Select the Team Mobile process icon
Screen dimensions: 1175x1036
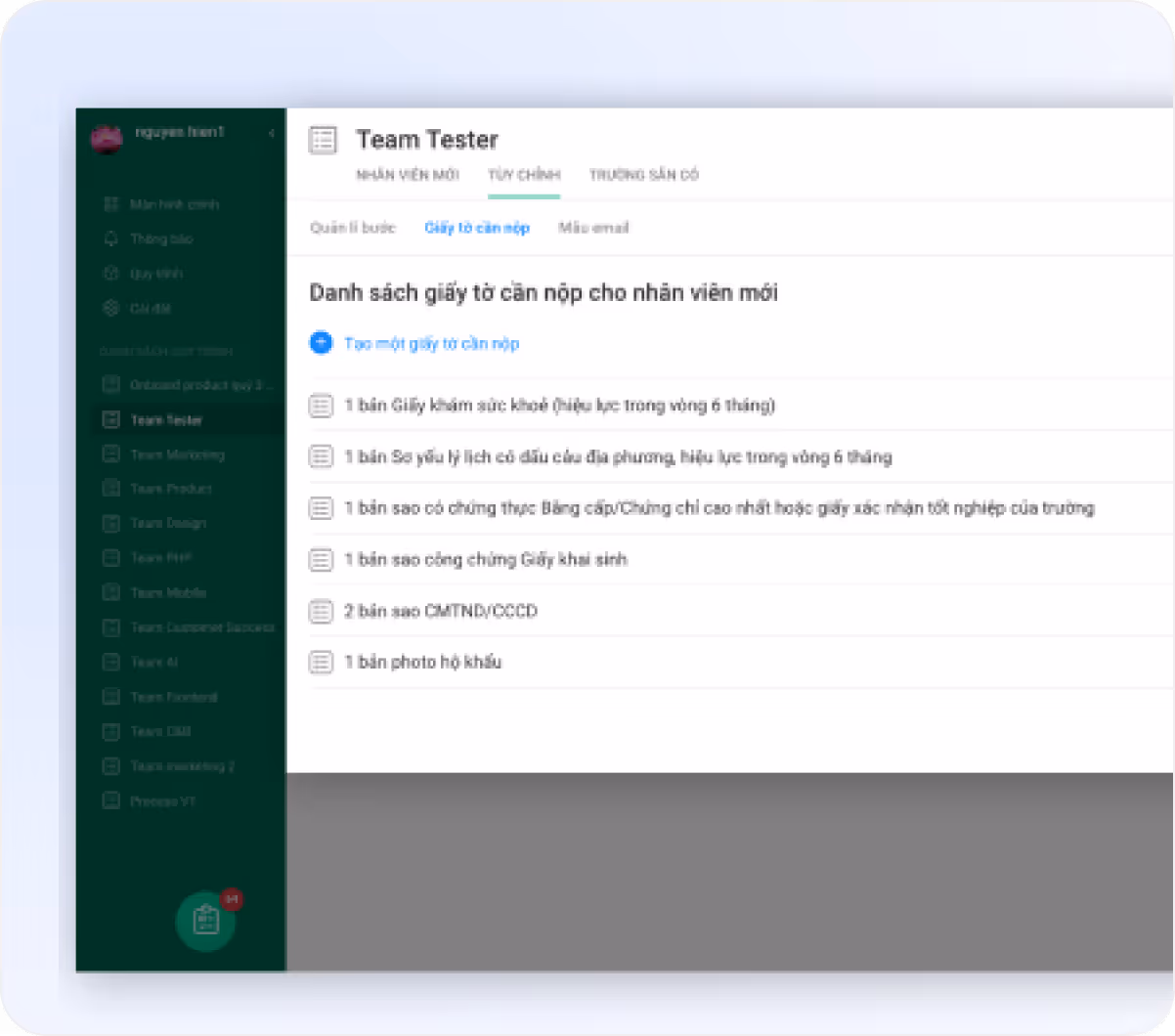click(111, 592)
